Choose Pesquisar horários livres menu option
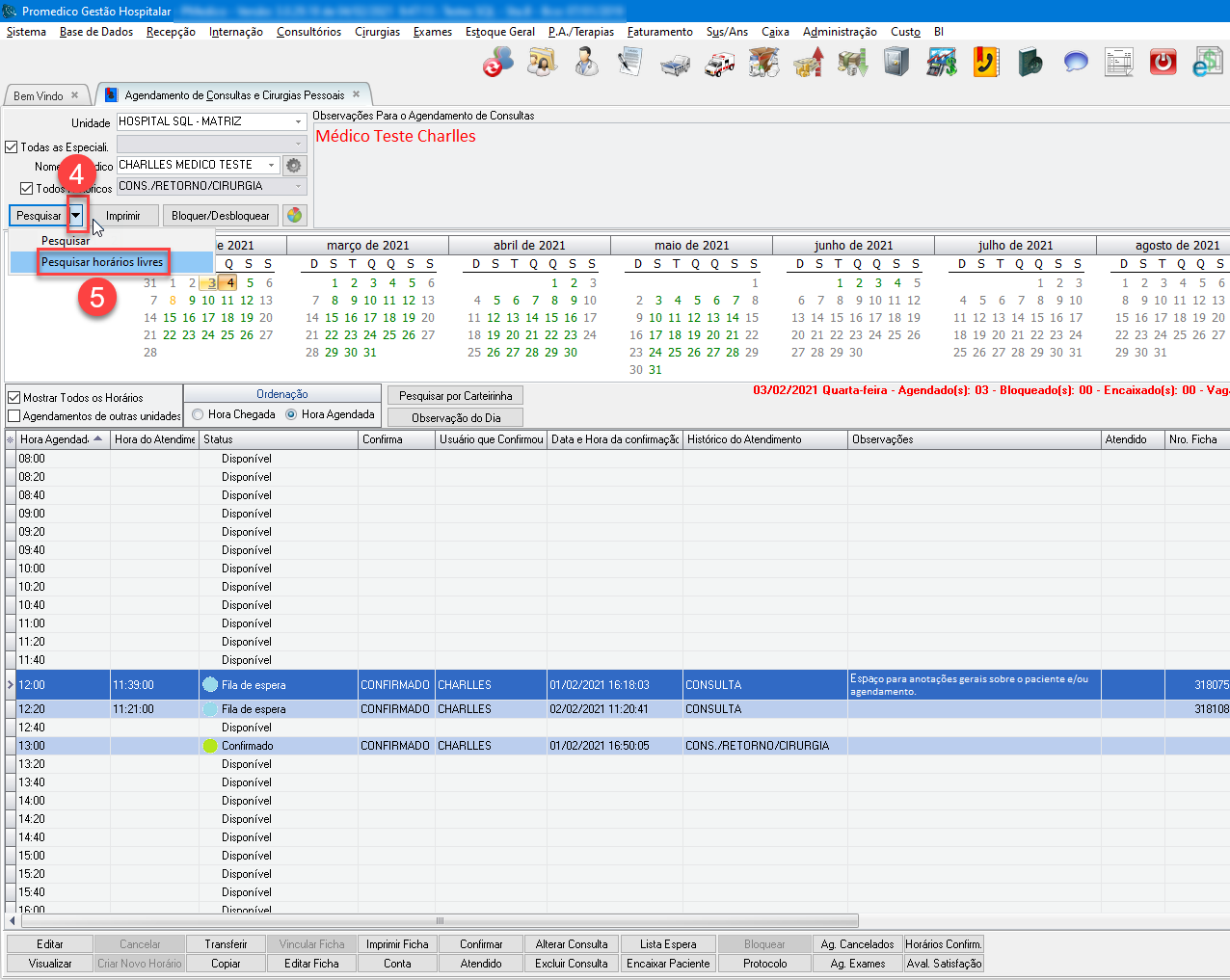 pyautogui.click(x=102, y=262)
